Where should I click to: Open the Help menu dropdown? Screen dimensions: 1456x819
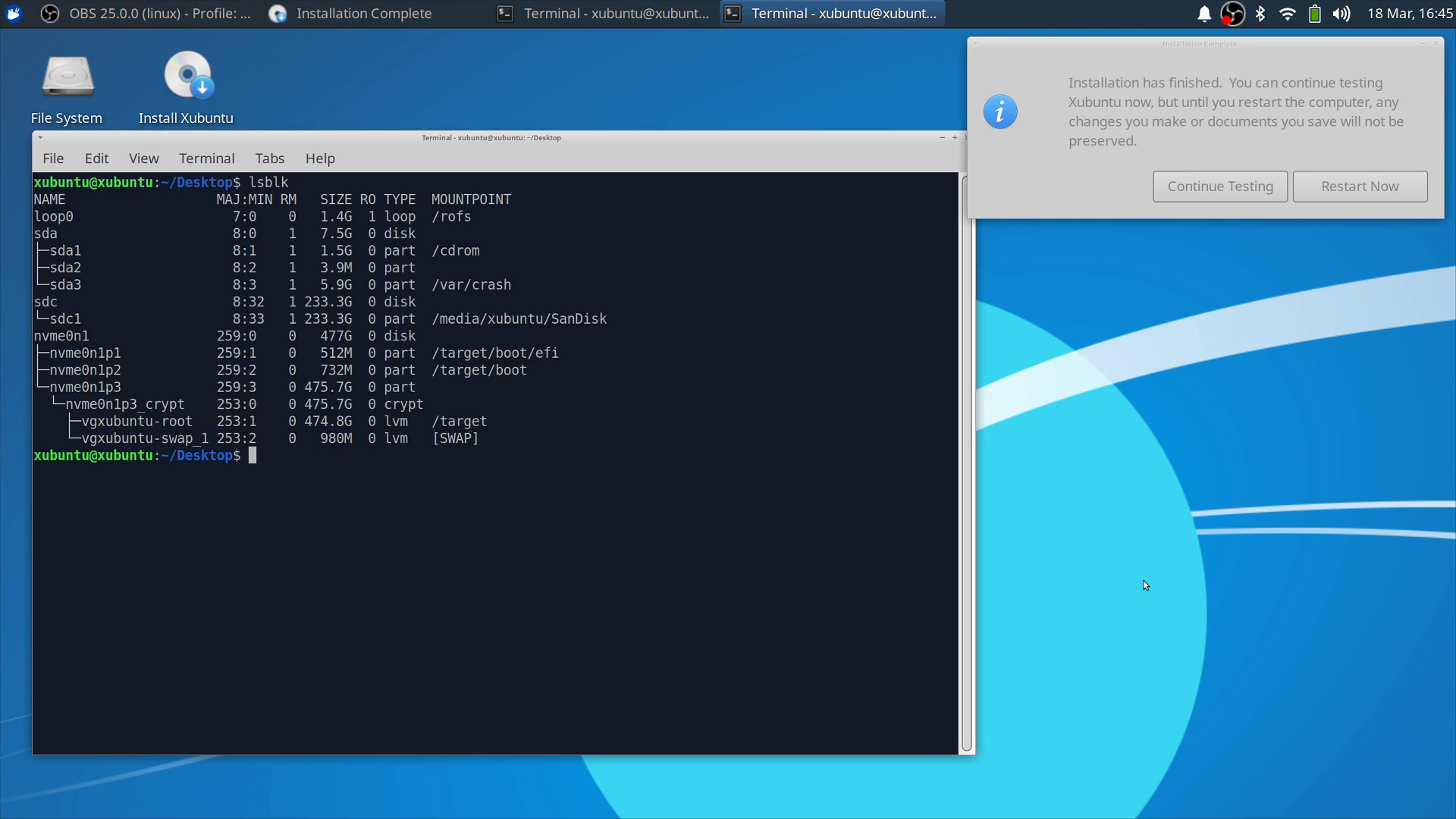[320, 158]
